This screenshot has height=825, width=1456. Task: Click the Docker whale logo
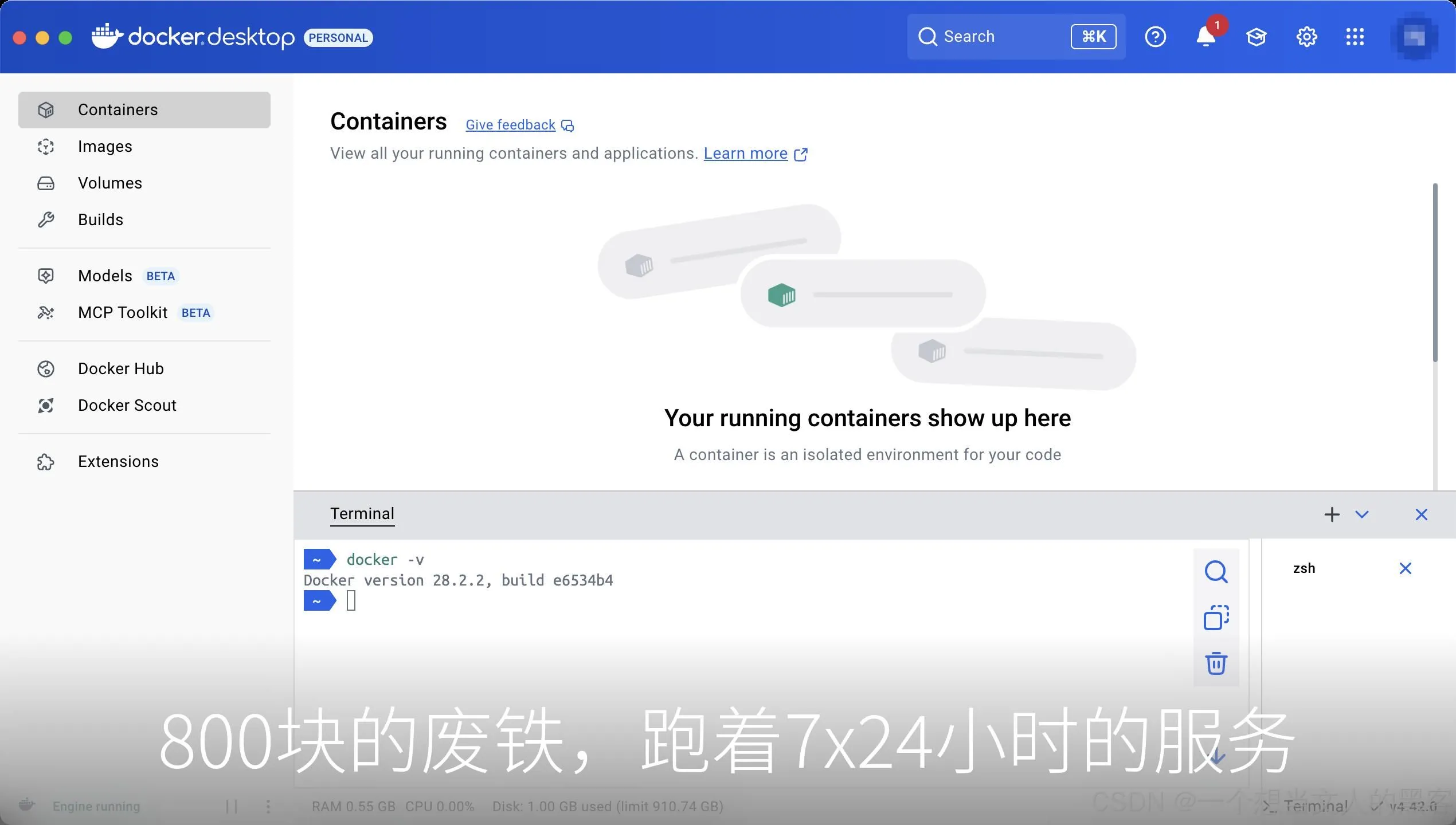point(107,36)
